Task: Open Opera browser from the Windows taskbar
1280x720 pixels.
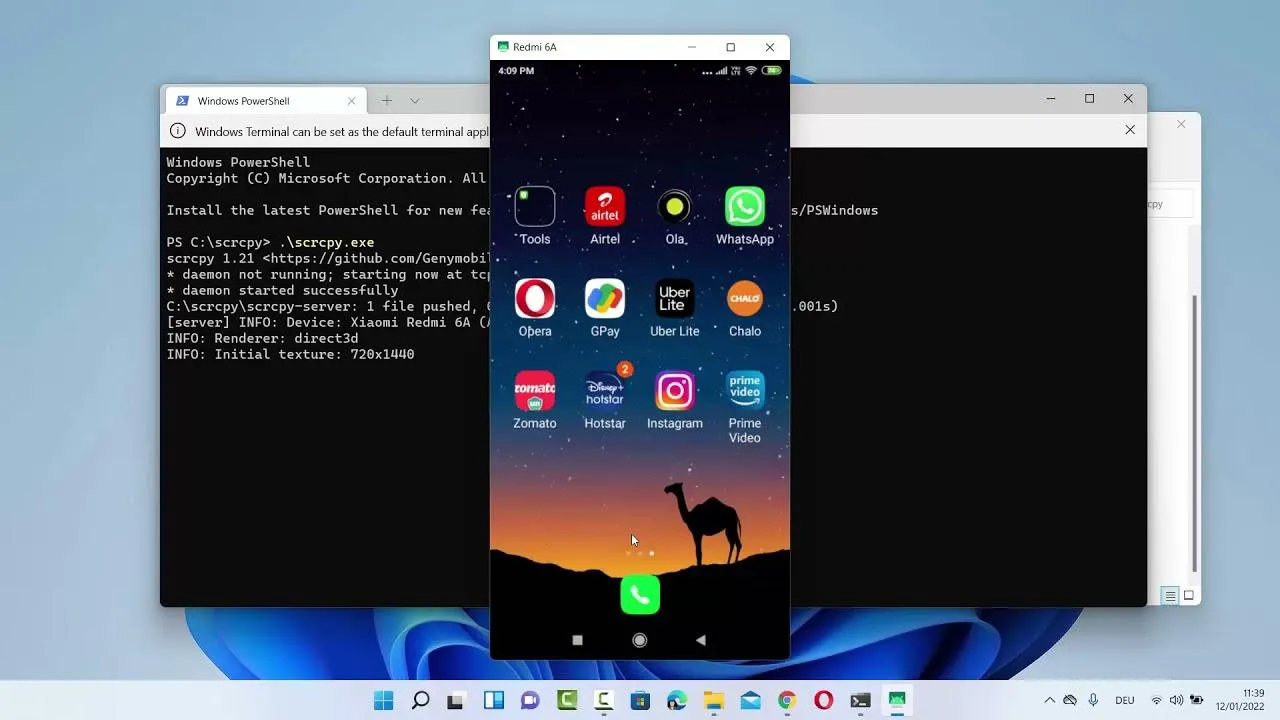Action: click(824, 701)
